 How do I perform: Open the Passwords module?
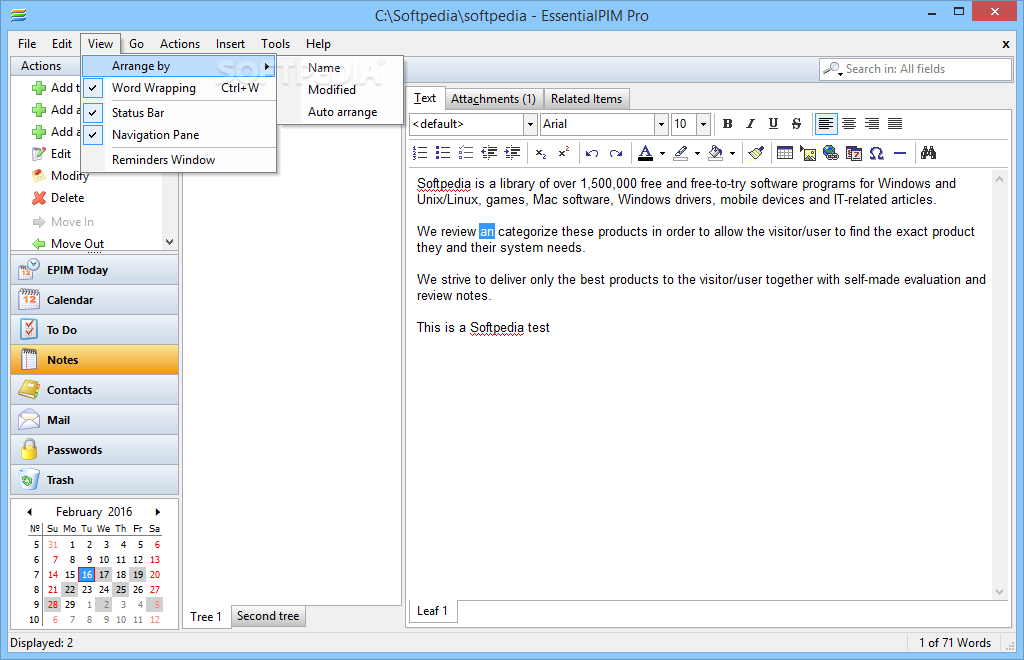(x=95, y=450)
